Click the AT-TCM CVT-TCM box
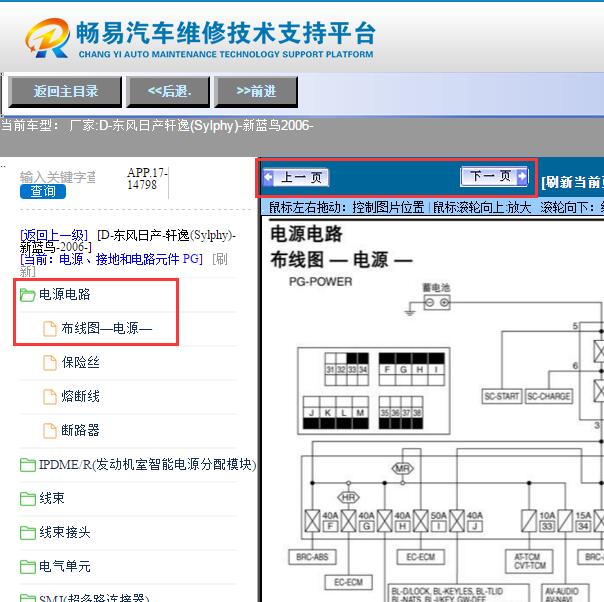This screenshot has height=602, width=604. point(529,561)
